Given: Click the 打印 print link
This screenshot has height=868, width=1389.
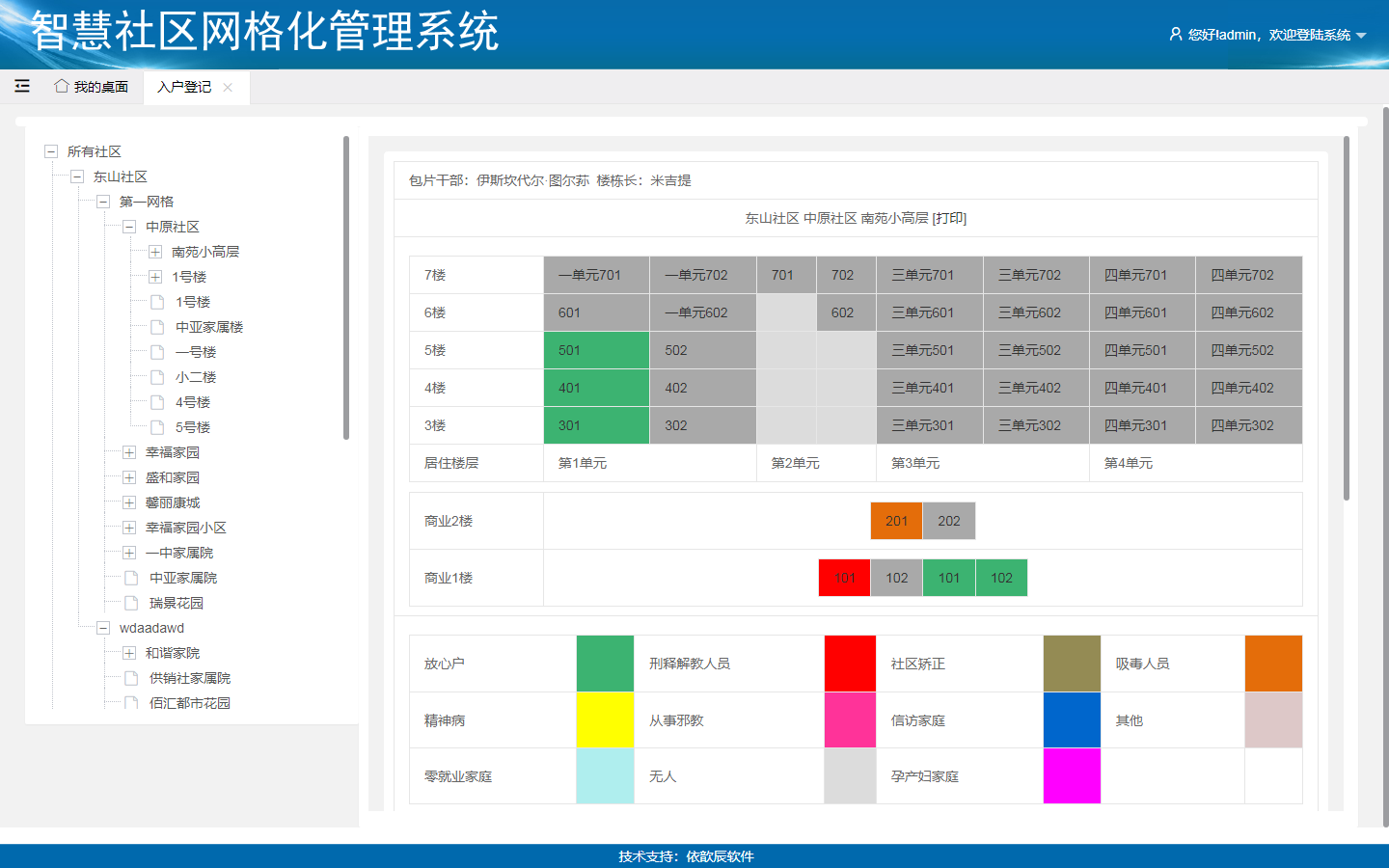Looking at the screenshot, I should click(x=949, y=218).
